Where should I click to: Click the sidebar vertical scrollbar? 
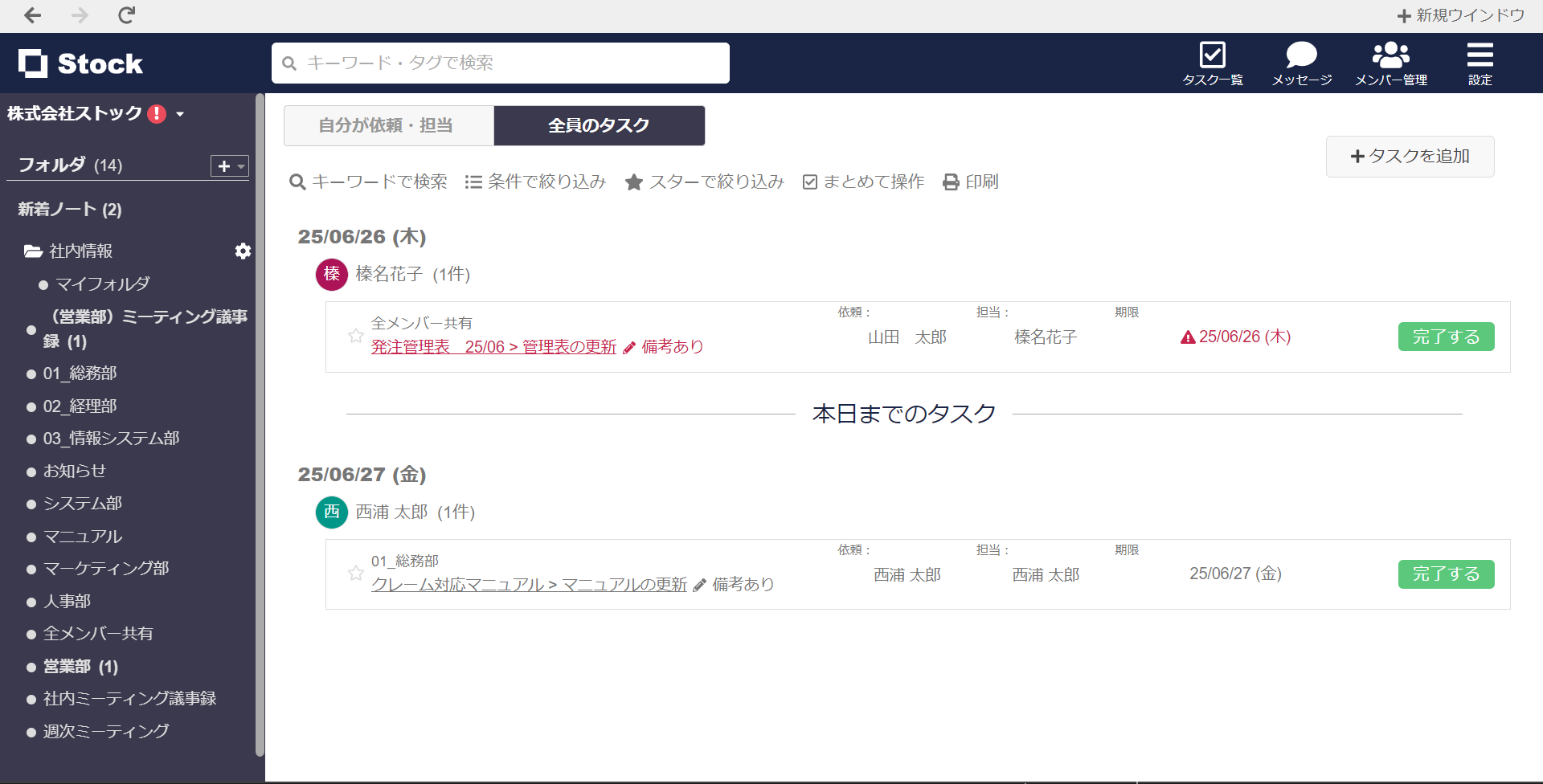pyautogui.click(x=260, y=424)
